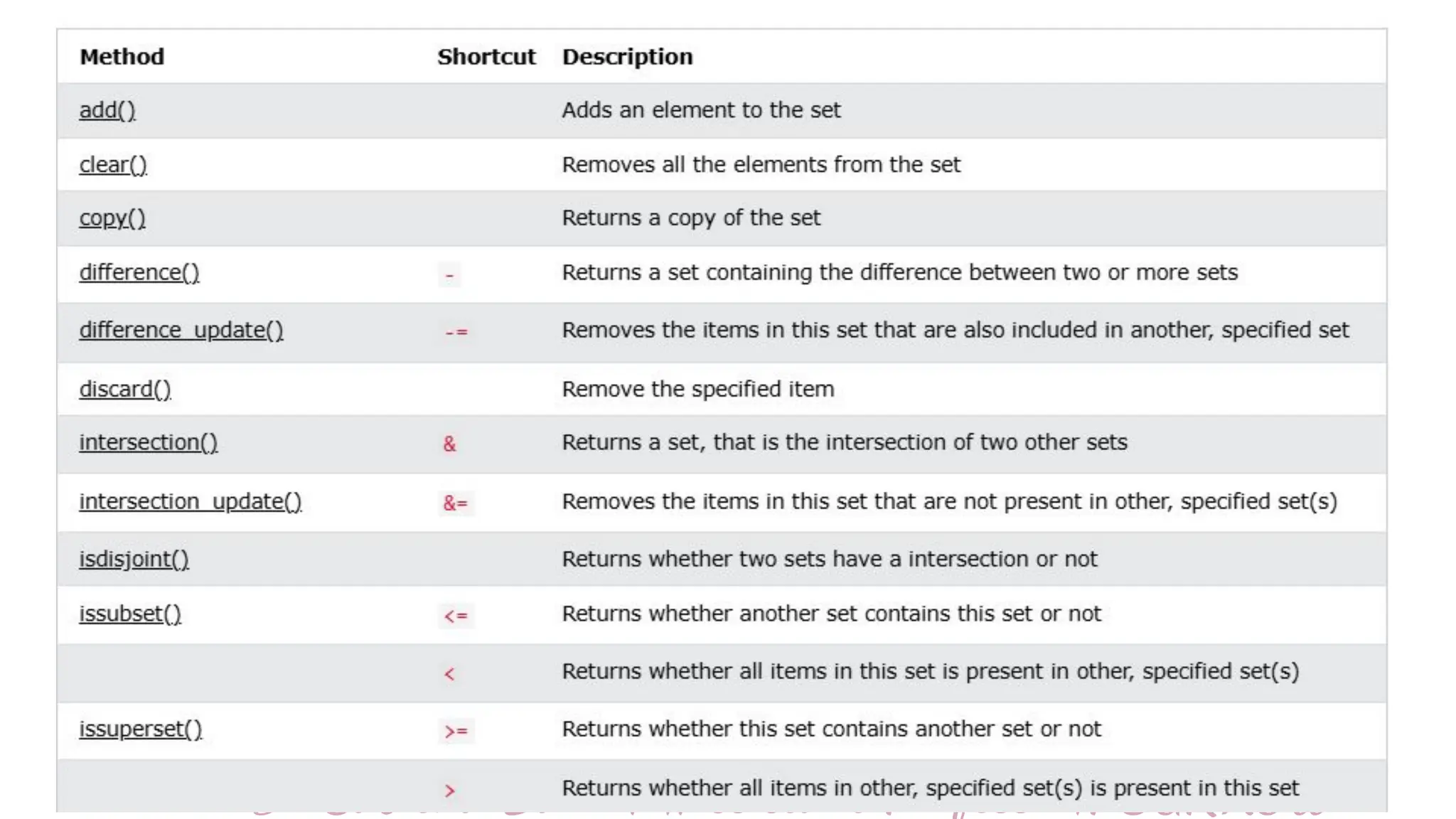Open the add() method link
This screenshot has height=819, width=1456.
pos(107,110)
